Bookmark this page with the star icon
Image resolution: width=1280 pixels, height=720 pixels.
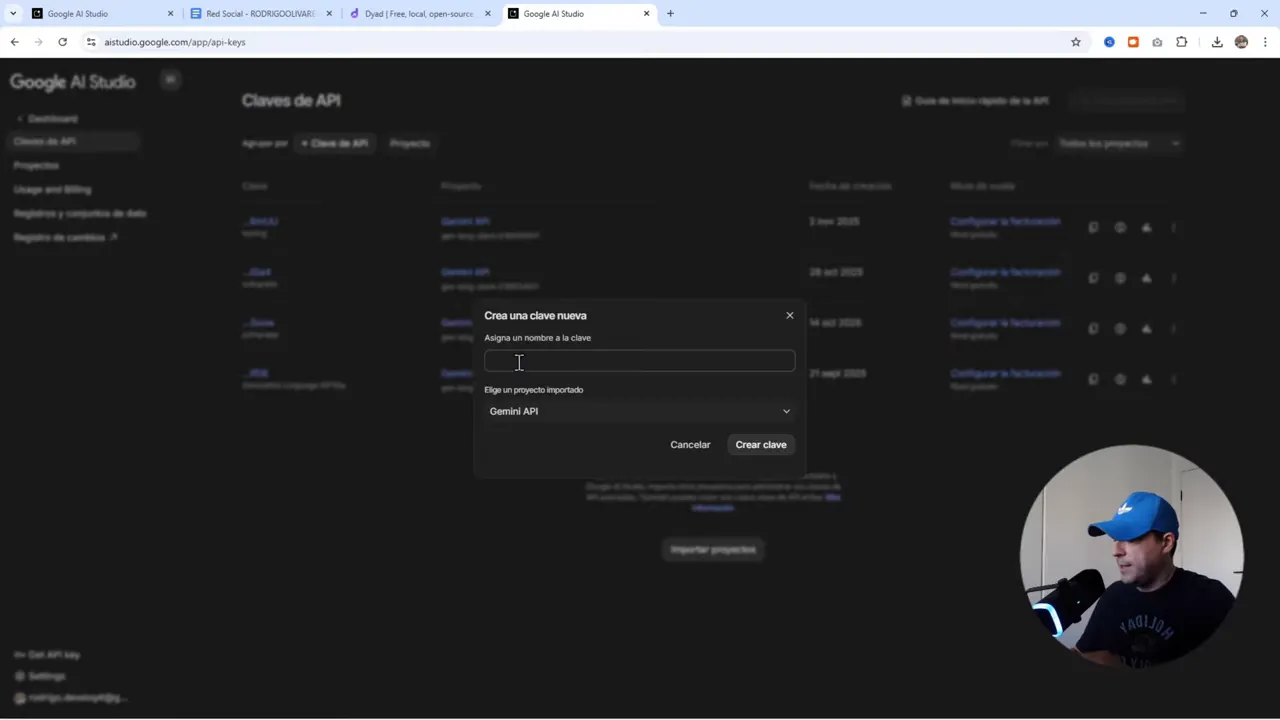(1075, 42)
